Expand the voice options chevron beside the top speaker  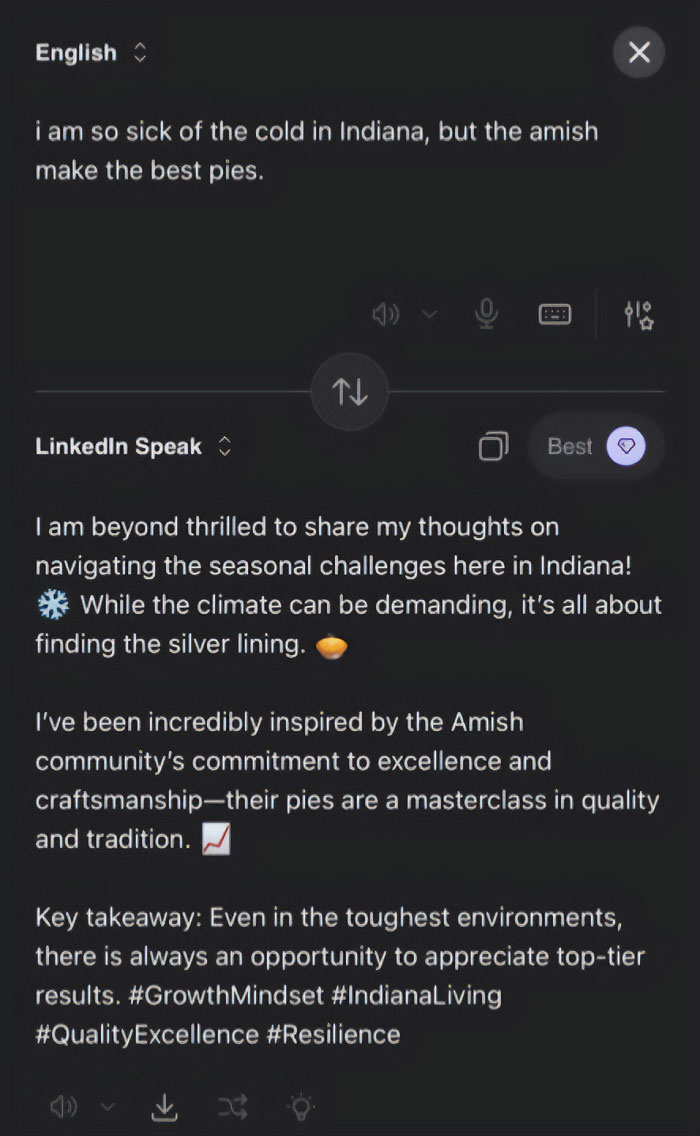pyautogui.click(x=430, y=313)
